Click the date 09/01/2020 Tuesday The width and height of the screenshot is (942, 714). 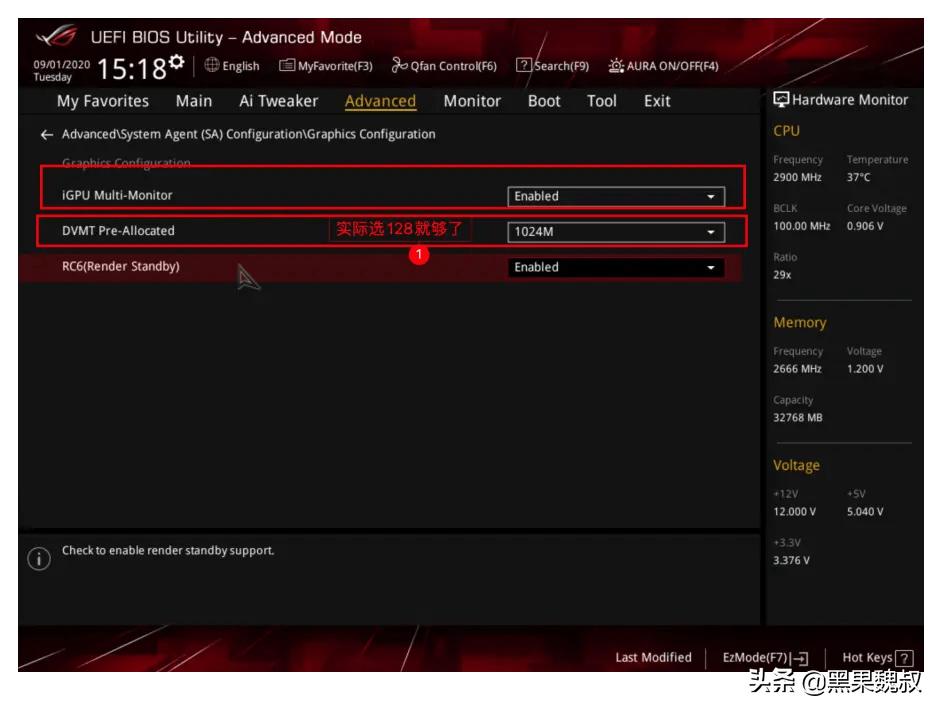tap(61, 70)
